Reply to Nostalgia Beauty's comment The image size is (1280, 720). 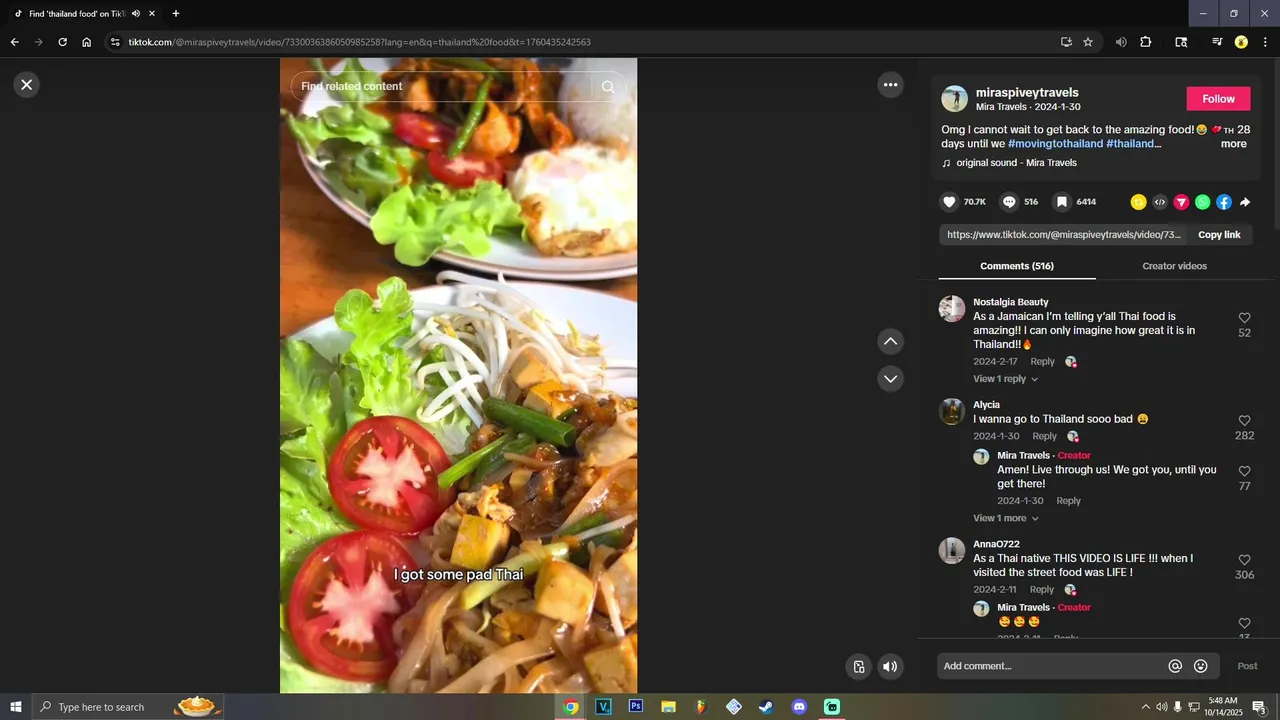point(1043,362)
